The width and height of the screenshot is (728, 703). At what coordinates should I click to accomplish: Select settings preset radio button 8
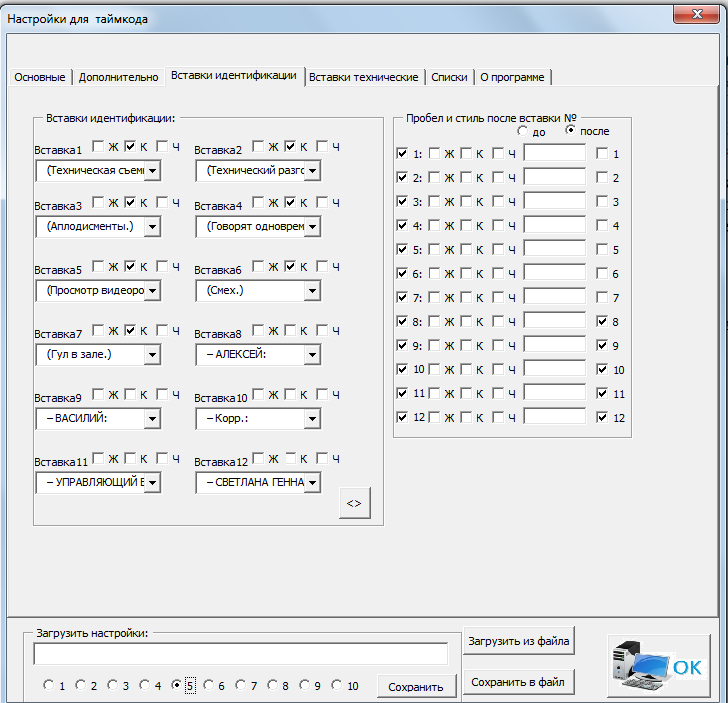coord(273,685)
